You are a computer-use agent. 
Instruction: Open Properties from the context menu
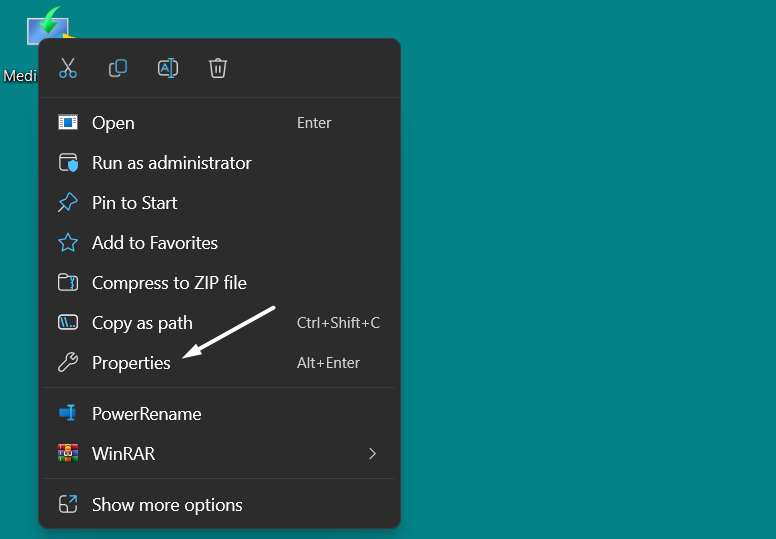tap(131, 363)
